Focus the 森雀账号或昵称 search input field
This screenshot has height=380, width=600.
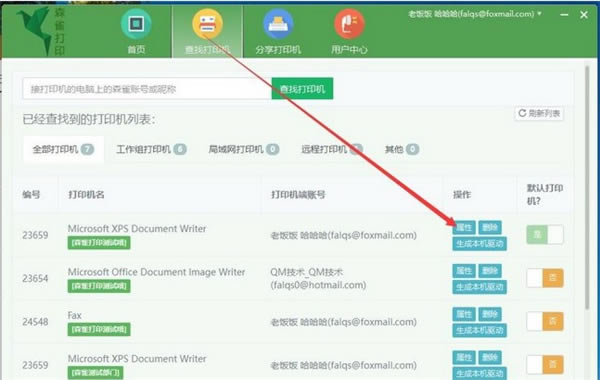[x=147, y=89]
